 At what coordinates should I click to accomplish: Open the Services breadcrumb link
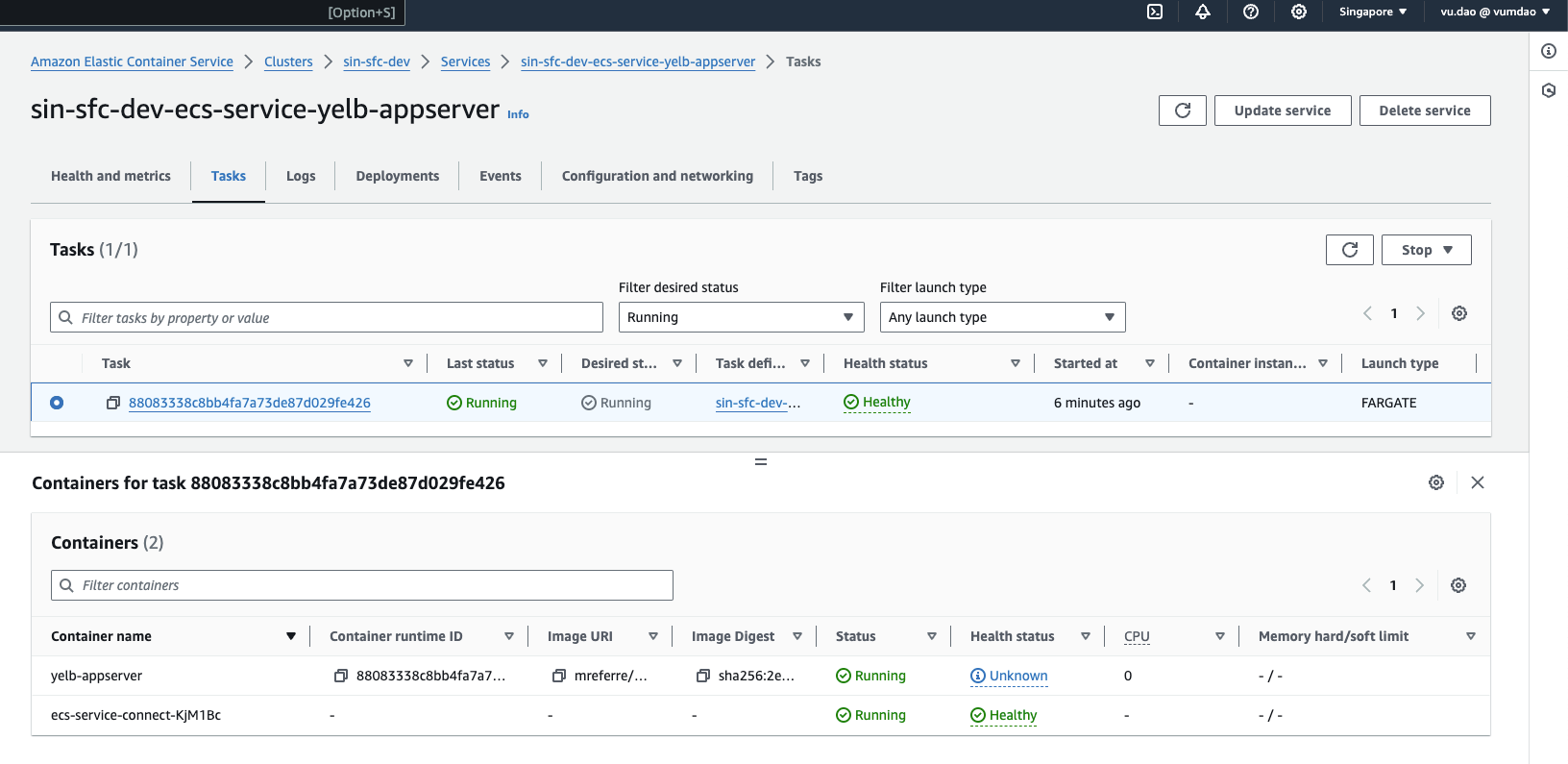[x=465, y=62]
